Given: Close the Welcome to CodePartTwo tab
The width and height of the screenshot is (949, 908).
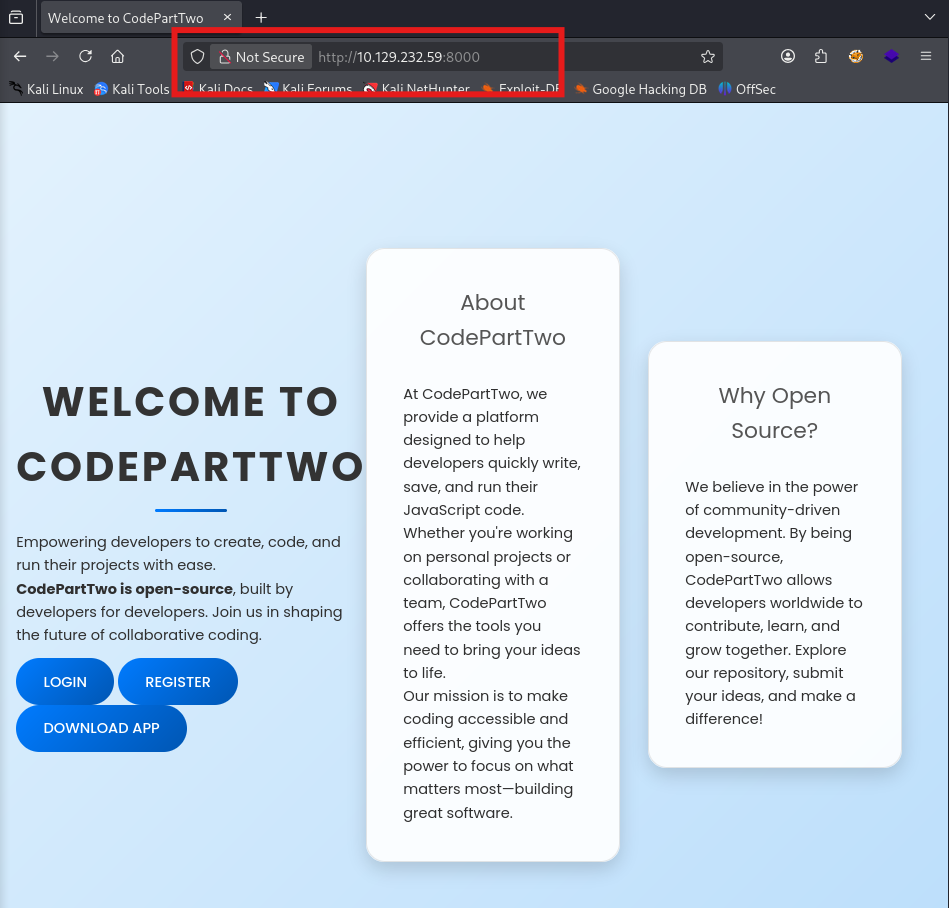Looking at the screenshot, I should click(x=228, y=18).
